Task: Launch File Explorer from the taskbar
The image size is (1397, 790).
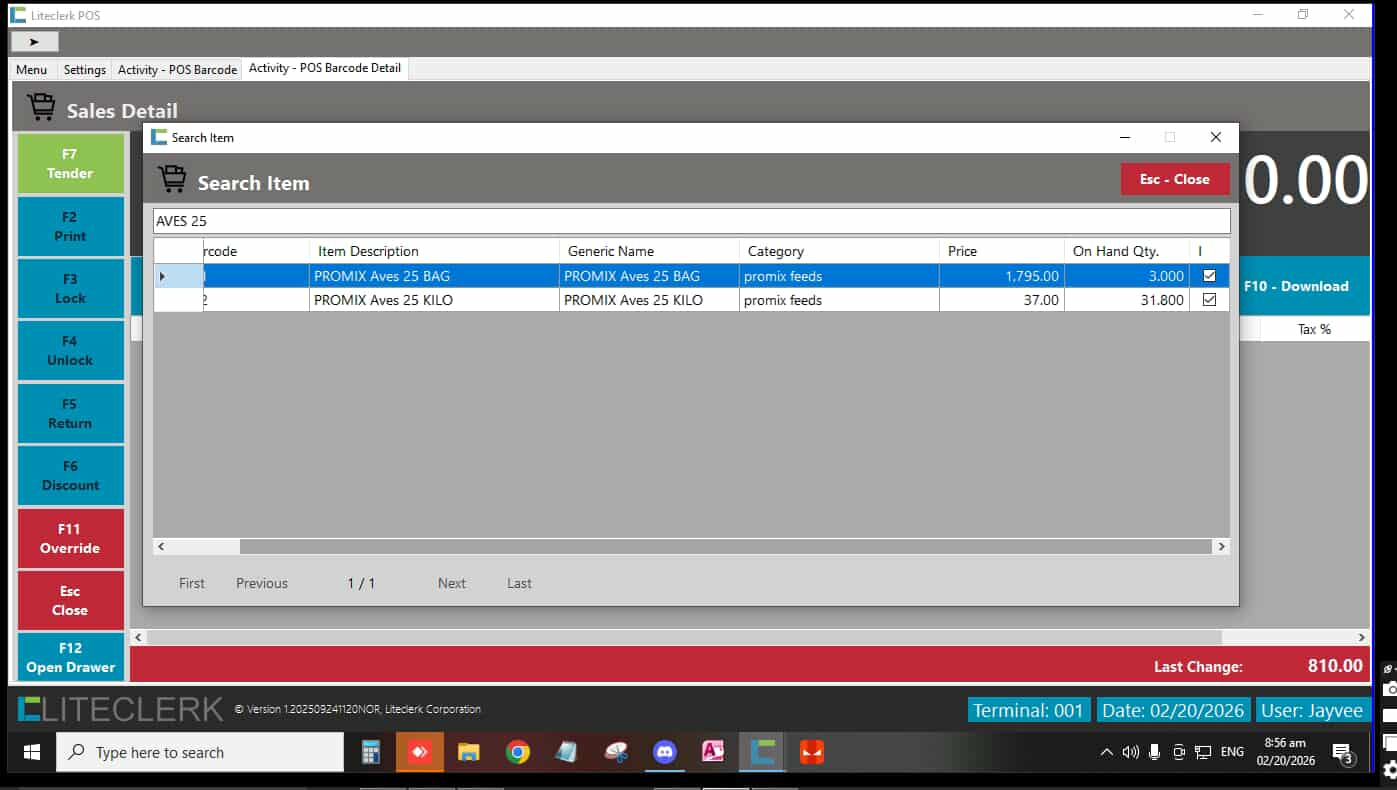Action: coord(469,752)
